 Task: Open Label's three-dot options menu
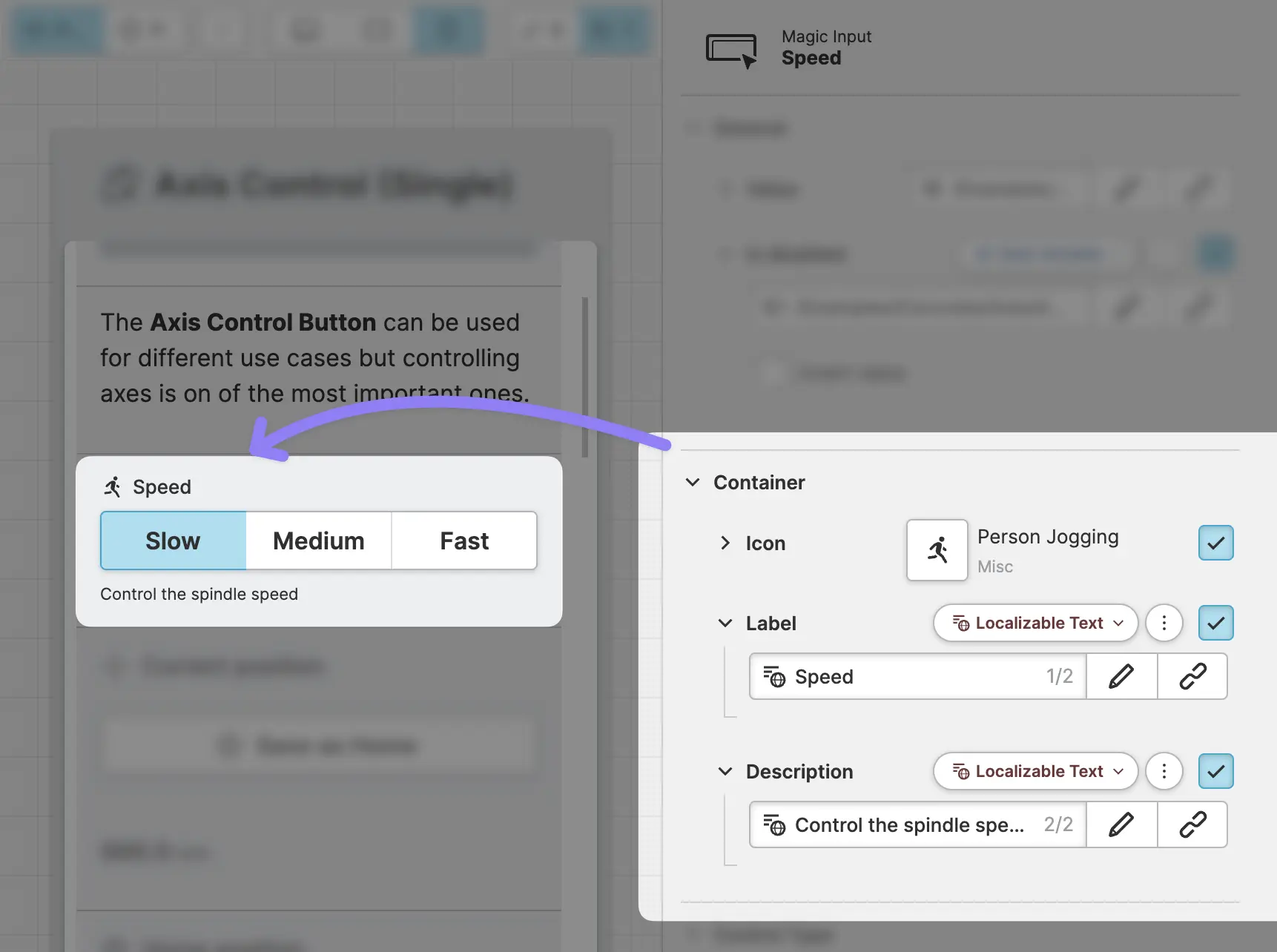point(1164,623)
